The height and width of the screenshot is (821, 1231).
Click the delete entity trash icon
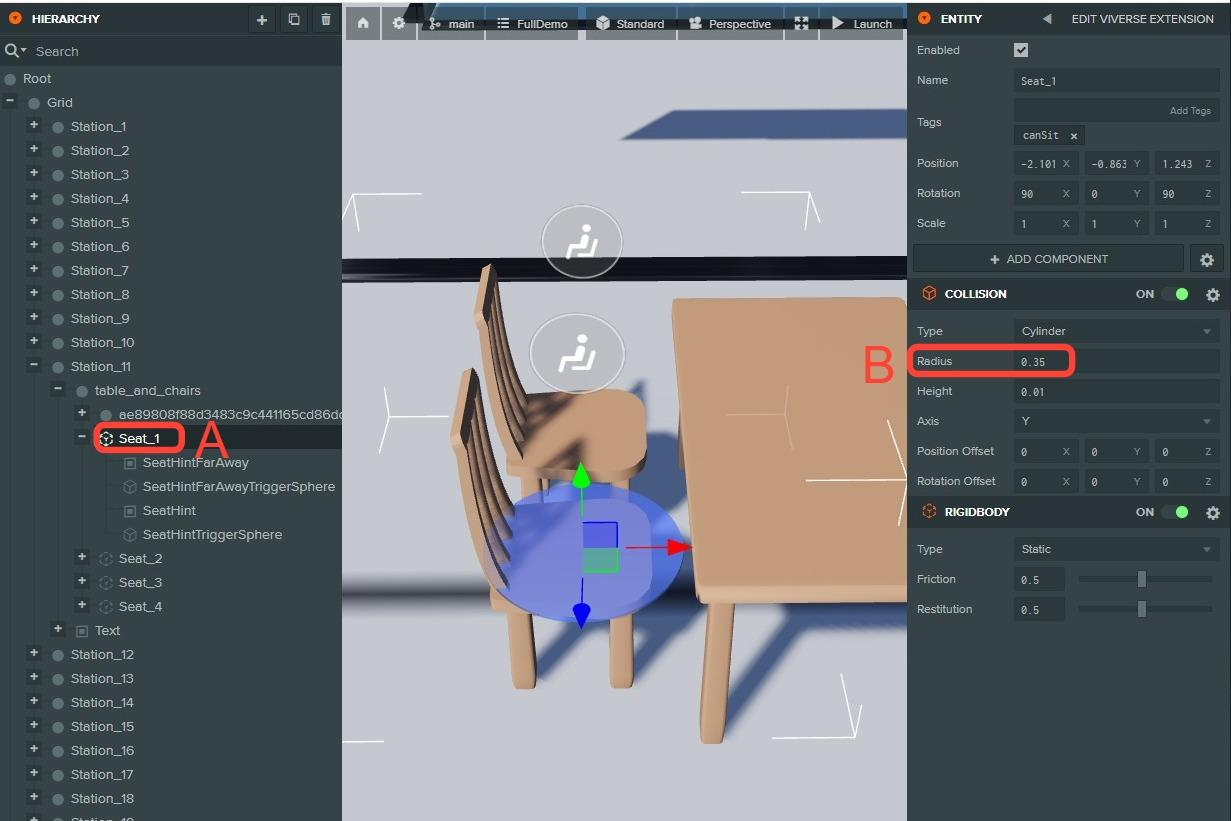tap(326, 20)
